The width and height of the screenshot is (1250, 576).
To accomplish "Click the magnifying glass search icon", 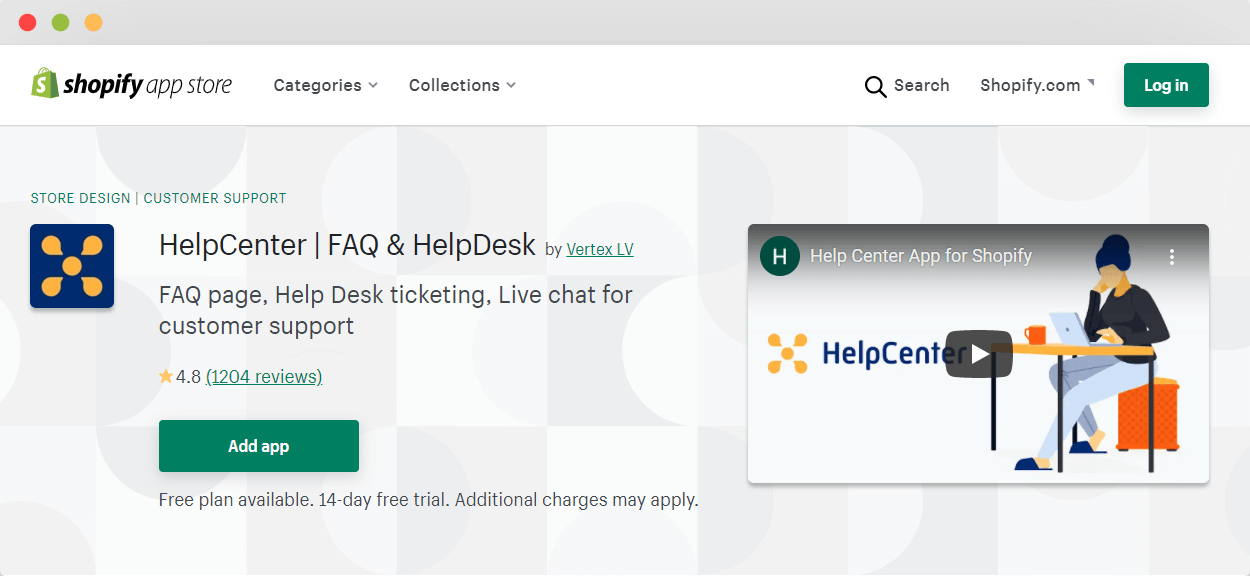I will click(x=875, y=86).
